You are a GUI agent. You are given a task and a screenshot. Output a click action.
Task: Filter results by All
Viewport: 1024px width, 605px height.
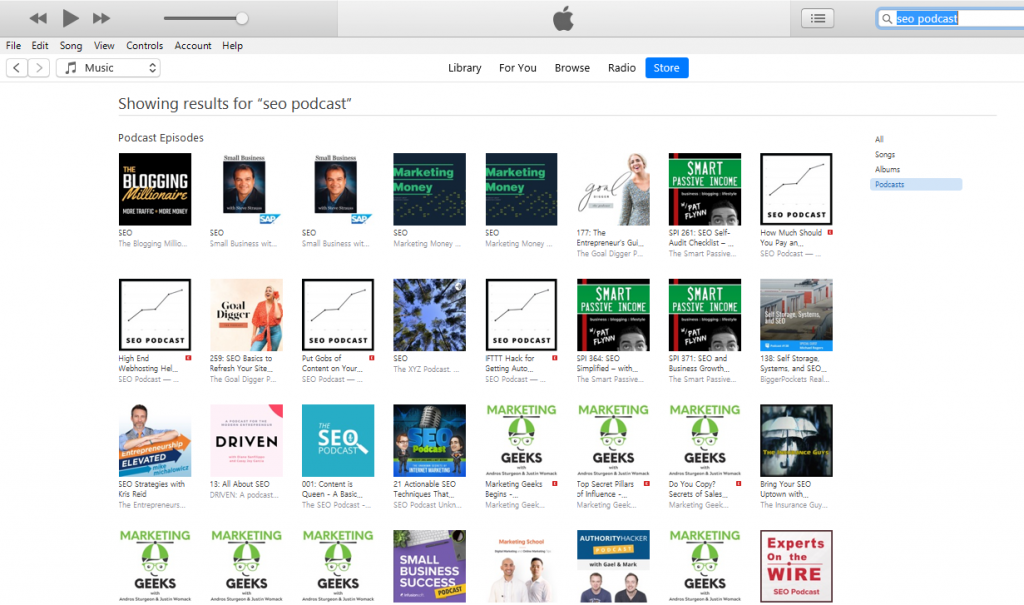tap(879, 139)
